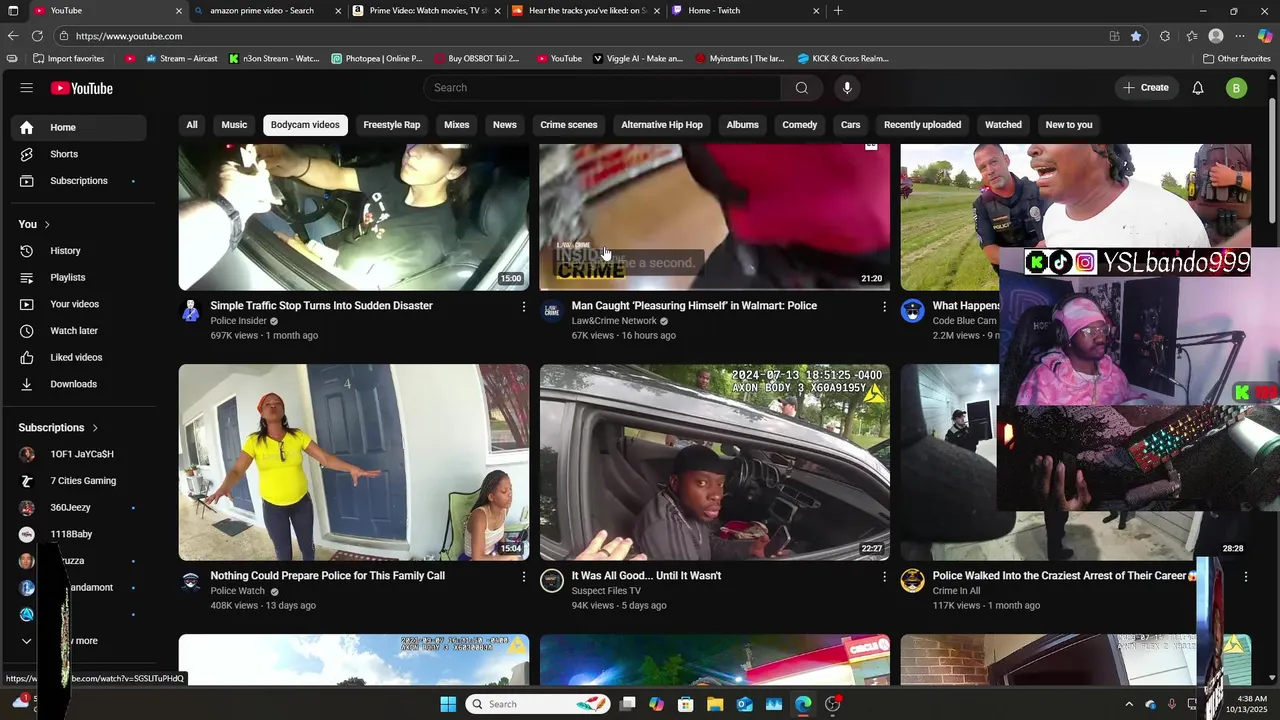This screenshot has width=1280, height=720.
Task: Play the yellow shirt woman video thumbnail
Action: [354, 462]
